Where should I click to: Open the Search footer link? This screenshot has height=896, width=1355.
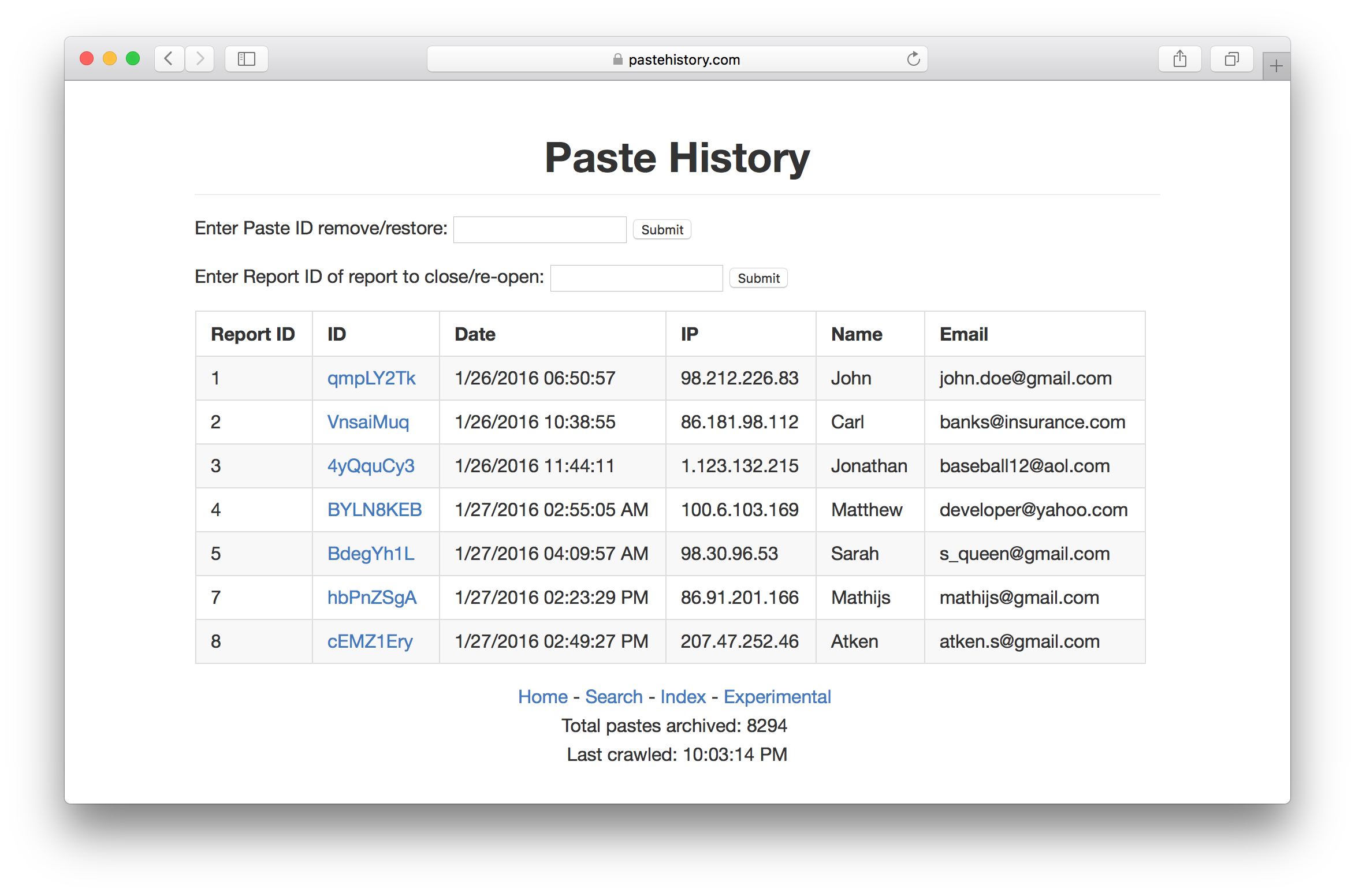point(613,697)
